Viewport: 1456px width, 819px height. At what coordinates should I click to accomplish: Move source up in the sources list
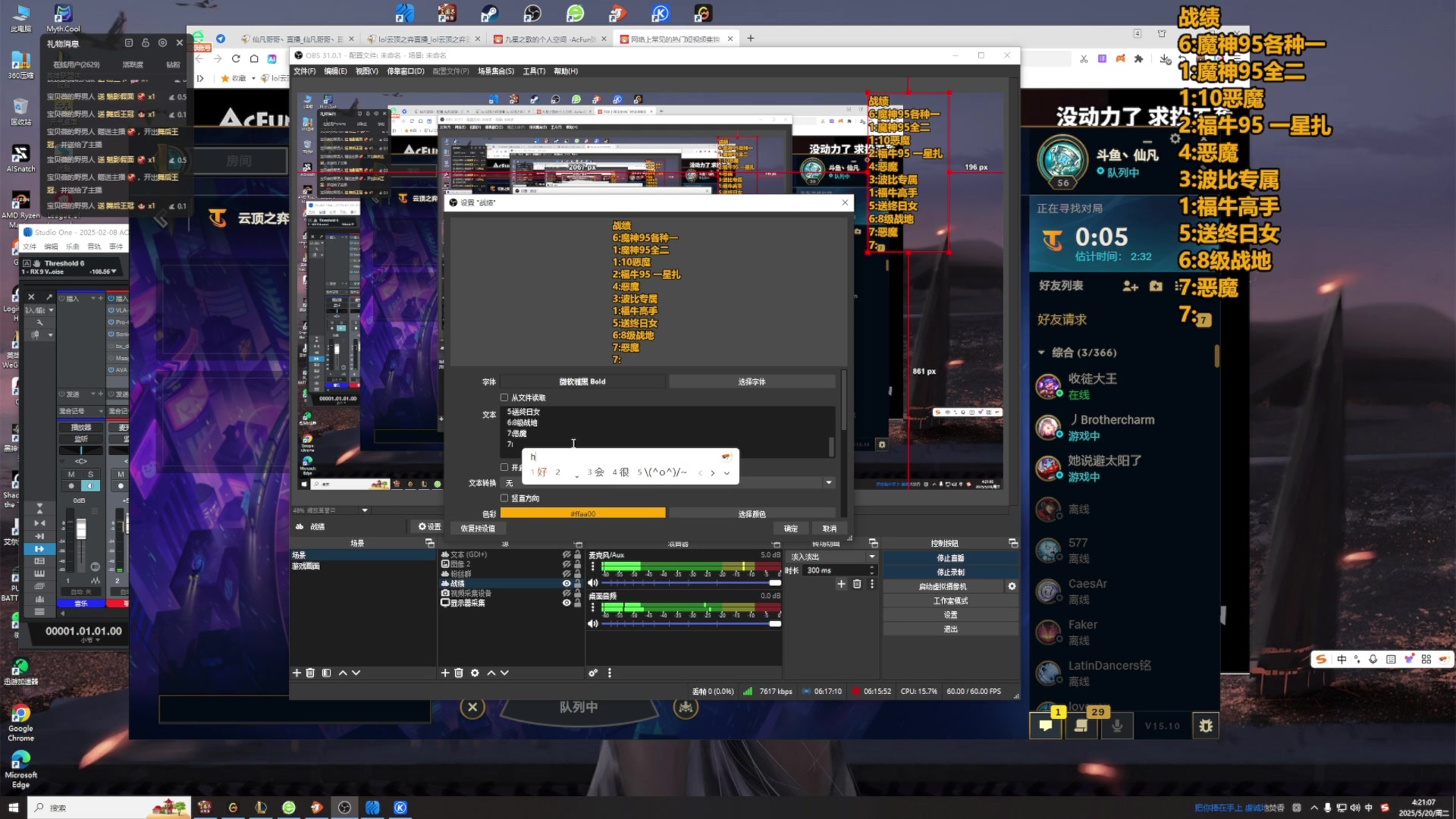click(491, 673)
